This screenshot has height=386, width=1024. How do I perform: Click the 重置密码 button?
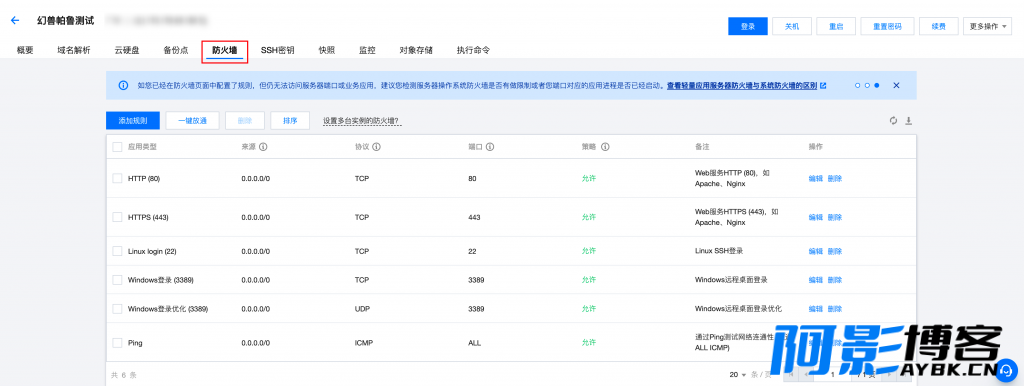887,26
